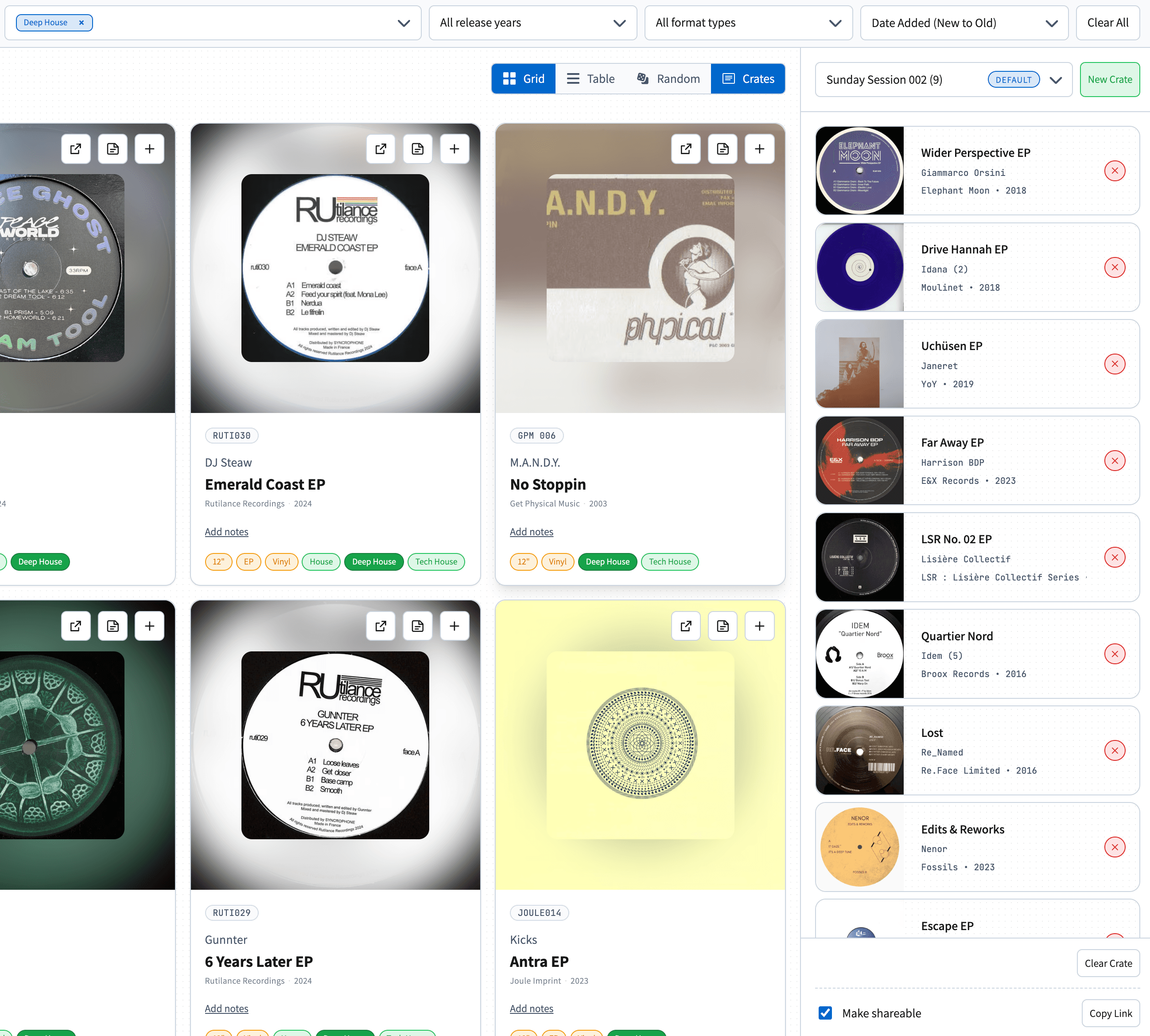Click notes icon on 6 Years Later EP
Screen dimensions: 1150x1036
[x=418, y=626]
